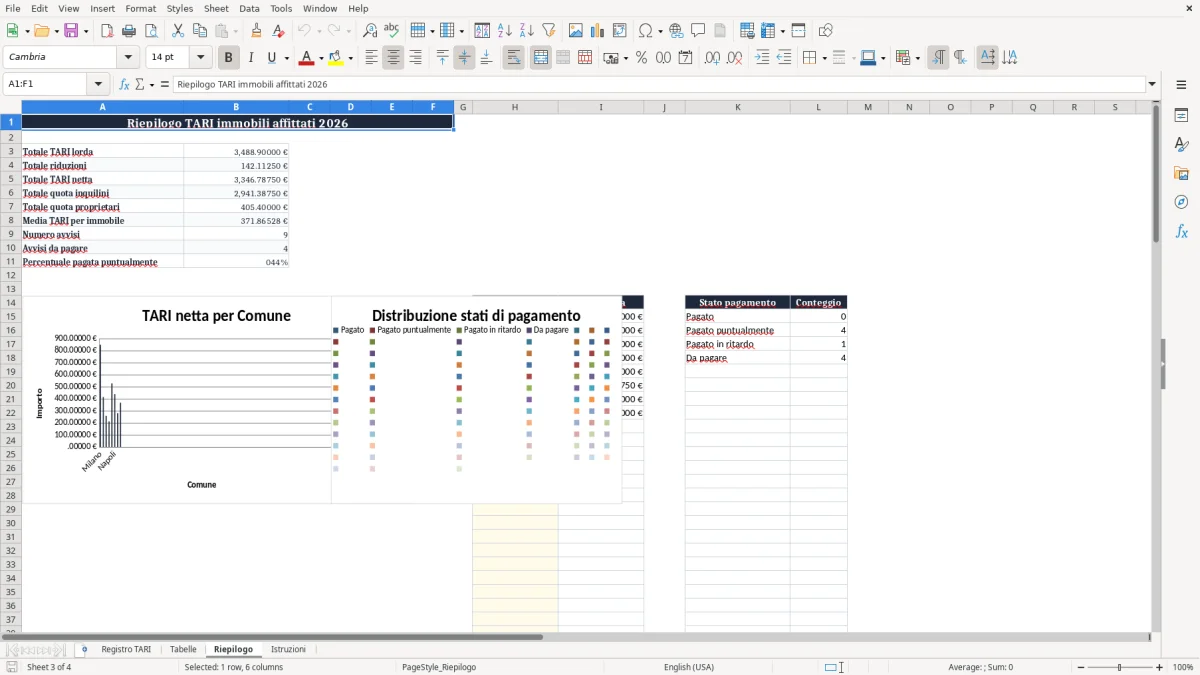Image resolution: width=1200 pixels, height=675 pixels.
Task: Click the Add new sheet button
Action: [x=84, y=650]
